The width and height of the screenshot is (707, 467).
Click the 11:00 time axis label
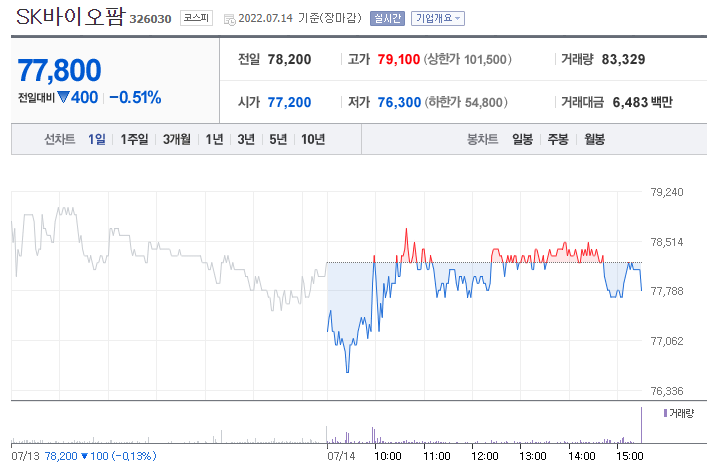tap(437, 456)
